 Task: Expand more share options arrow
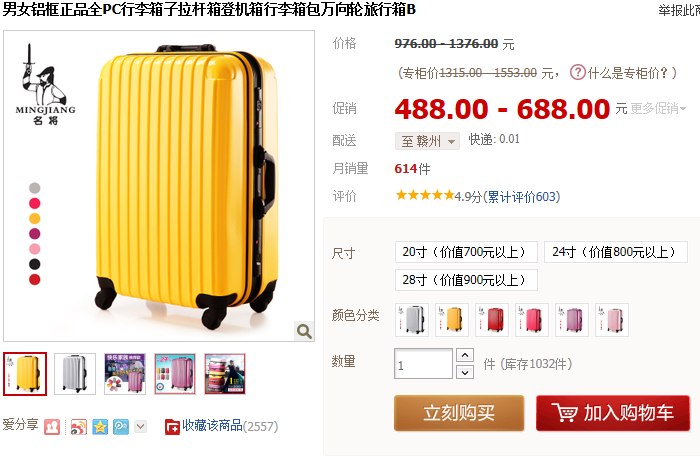[x=140, y=426]
